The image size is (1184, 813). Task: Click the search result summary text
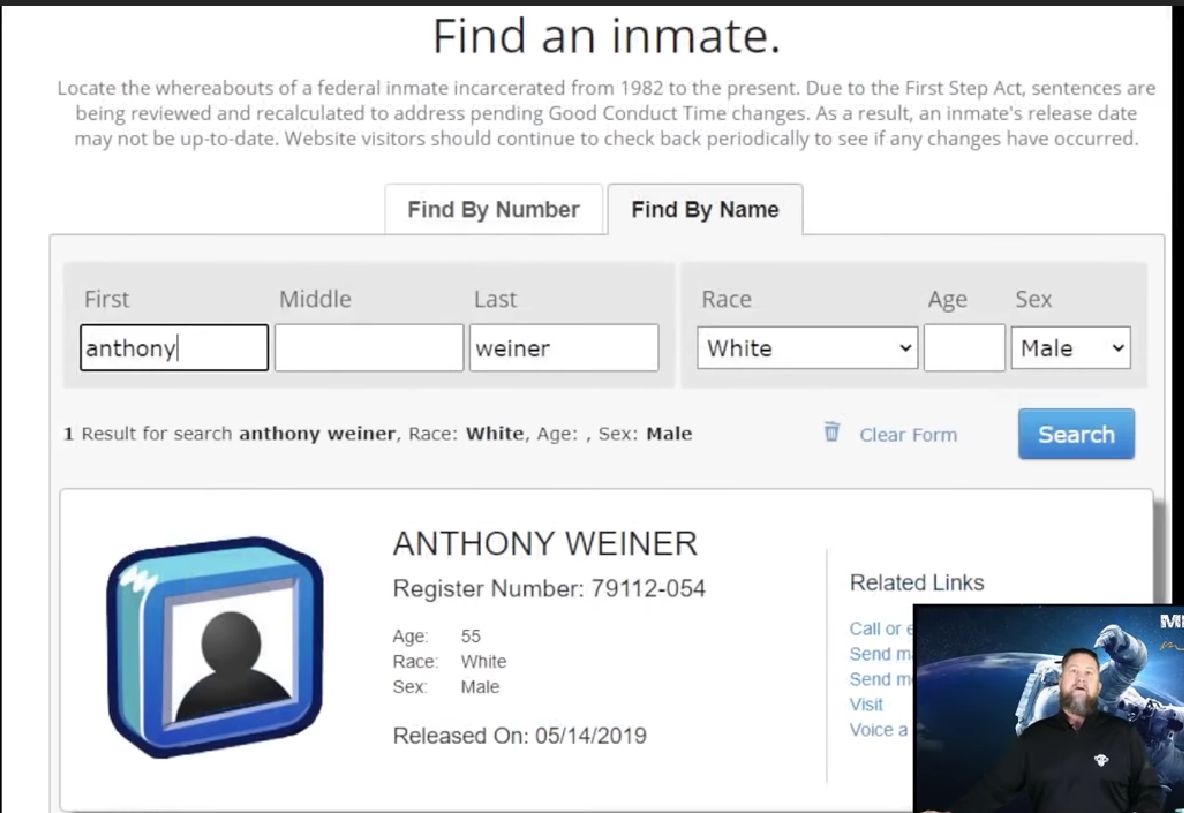tap(378, 433)
